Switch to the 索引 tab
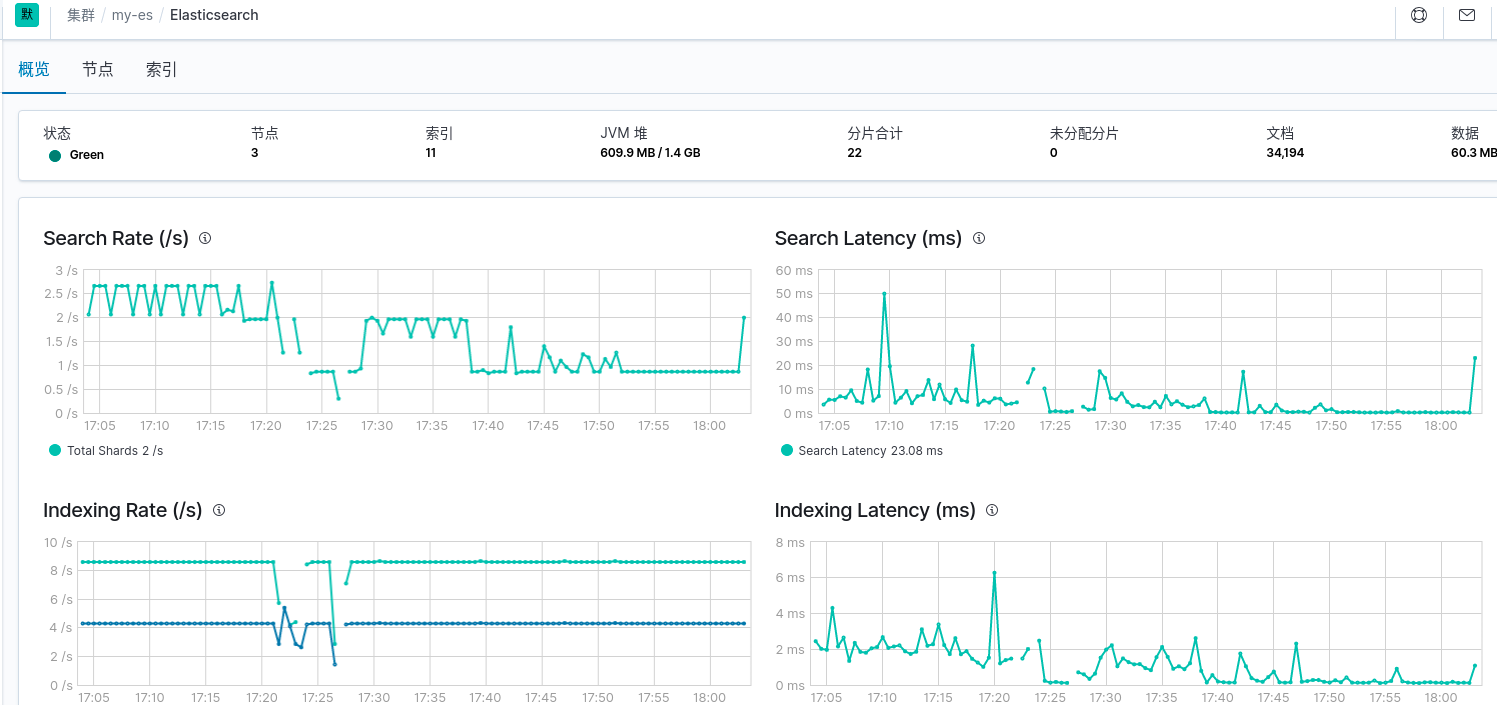1497x705 pixels. click(162, 69)
